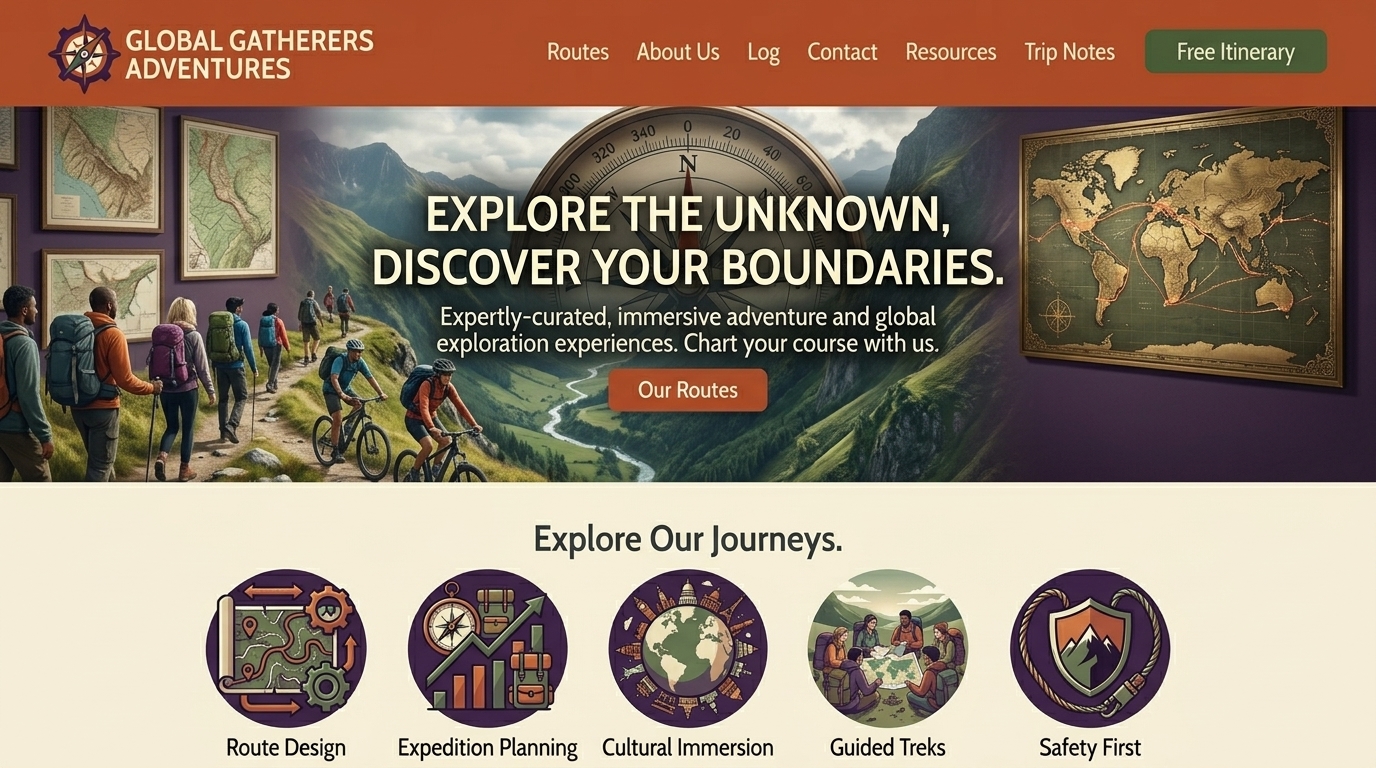Go to the About Us page
This screenshot has width=1376, height=768.
click(678, 52)
